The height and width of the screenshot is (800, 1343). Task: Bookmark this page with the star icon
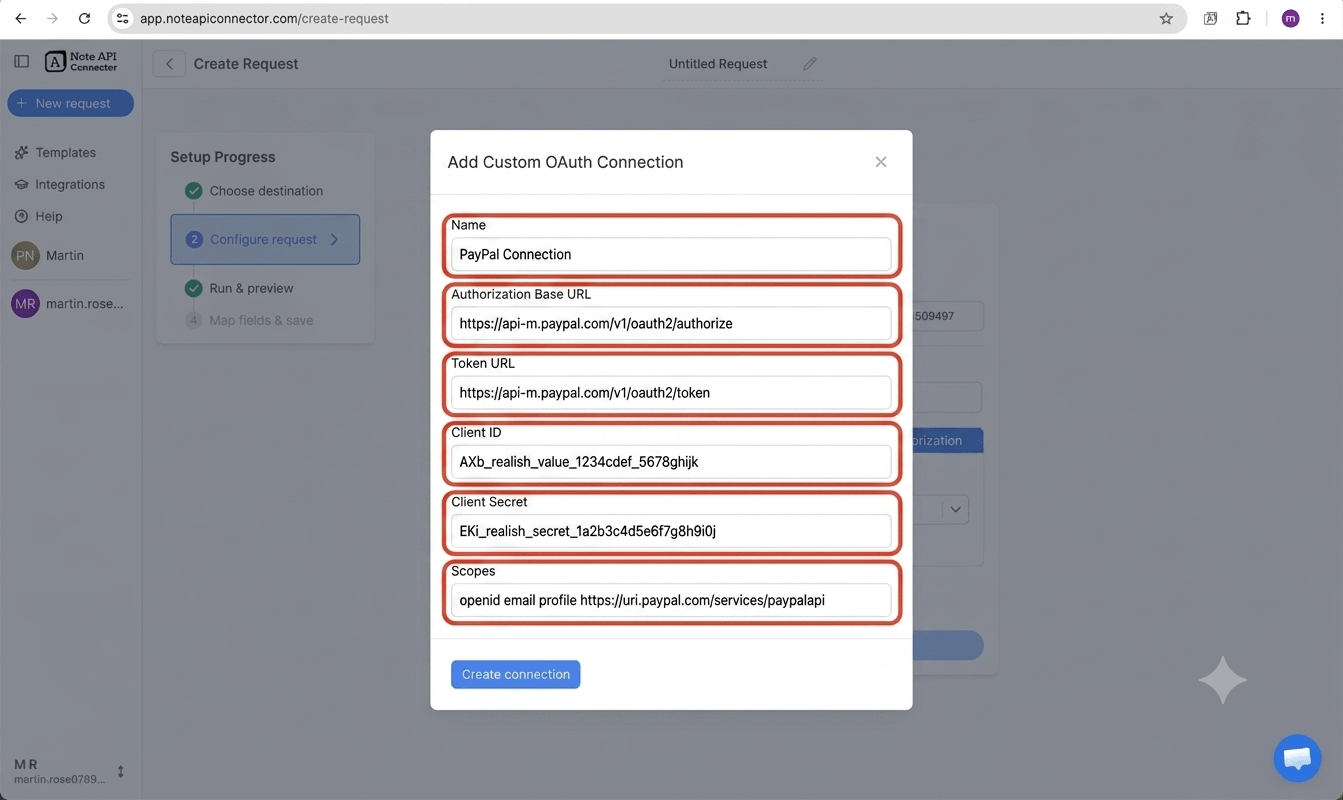point(1166,18)
